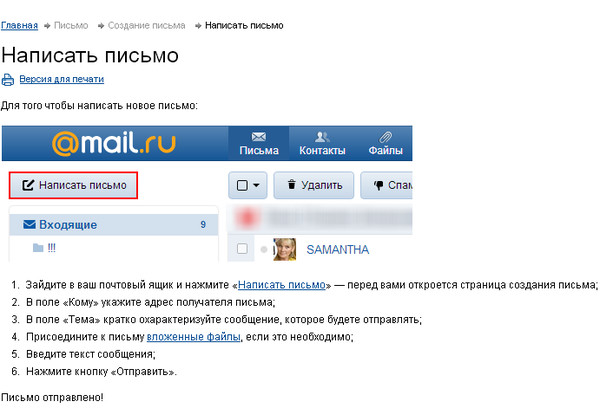The width and height of the screenshot is (600, 408).
Task: Mark as spam with Спам button
Action: click(x=386, y=185)
